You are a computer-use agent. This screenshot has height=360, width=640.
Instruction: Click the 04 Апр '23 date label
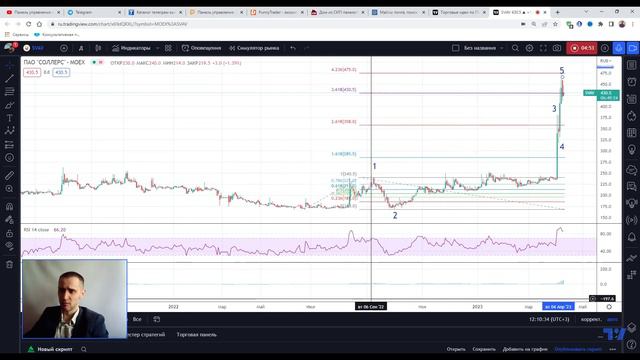click(558, 307)
